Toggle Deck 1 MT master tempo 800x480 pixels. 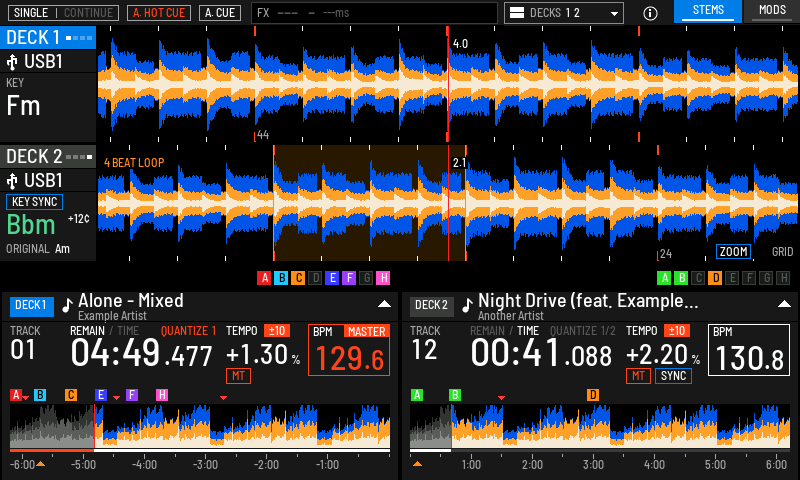(x=238, y=376)
